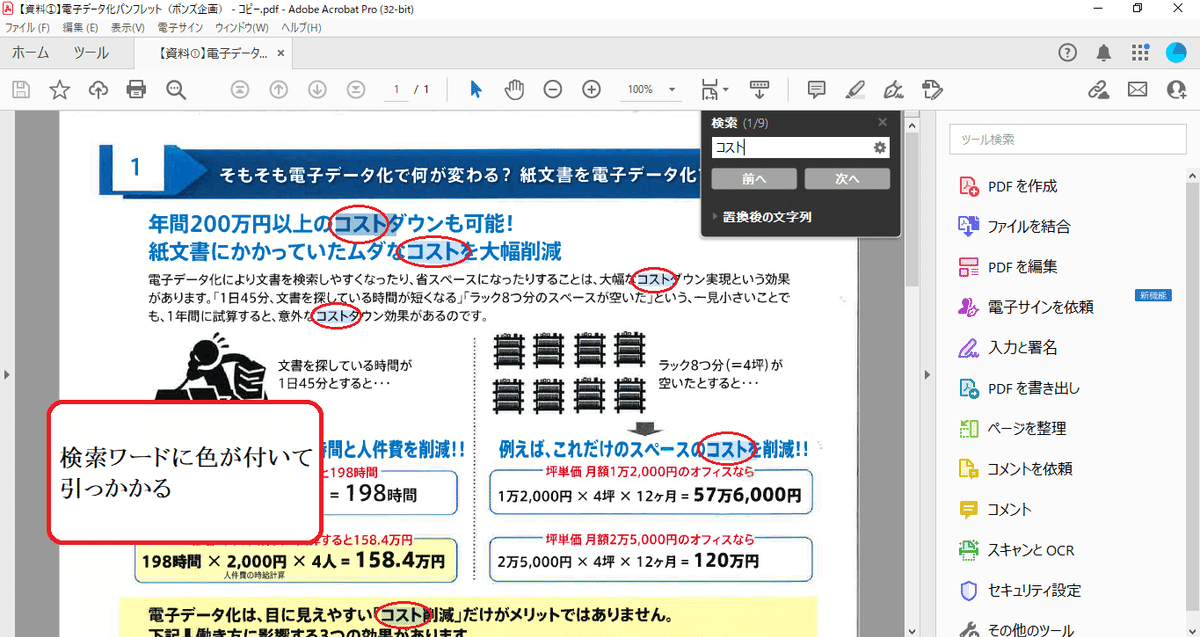Open PDFを書き出し tool
1200x637 pixels.
1019,388
